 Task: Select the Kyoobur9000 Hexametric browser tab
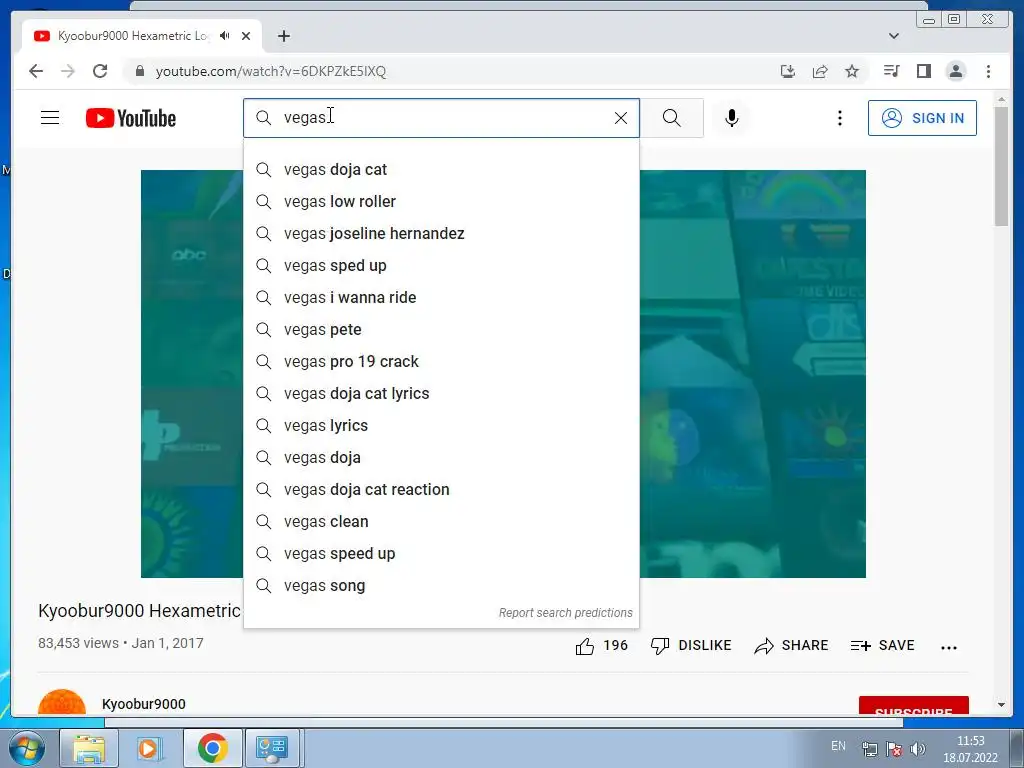(142, 36)
